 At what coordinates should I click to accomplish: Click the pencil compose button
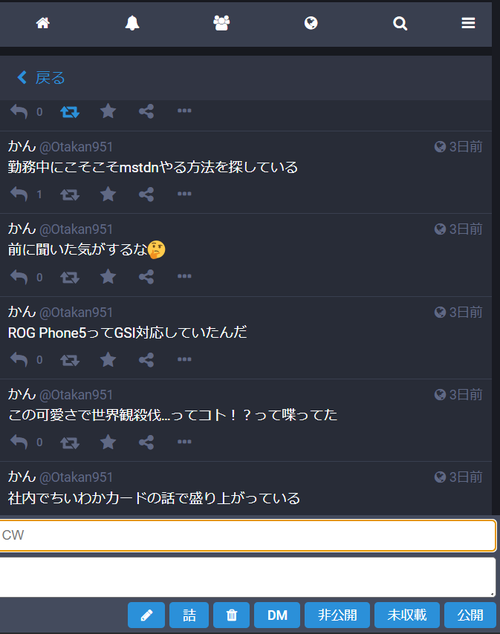[146, 615]
